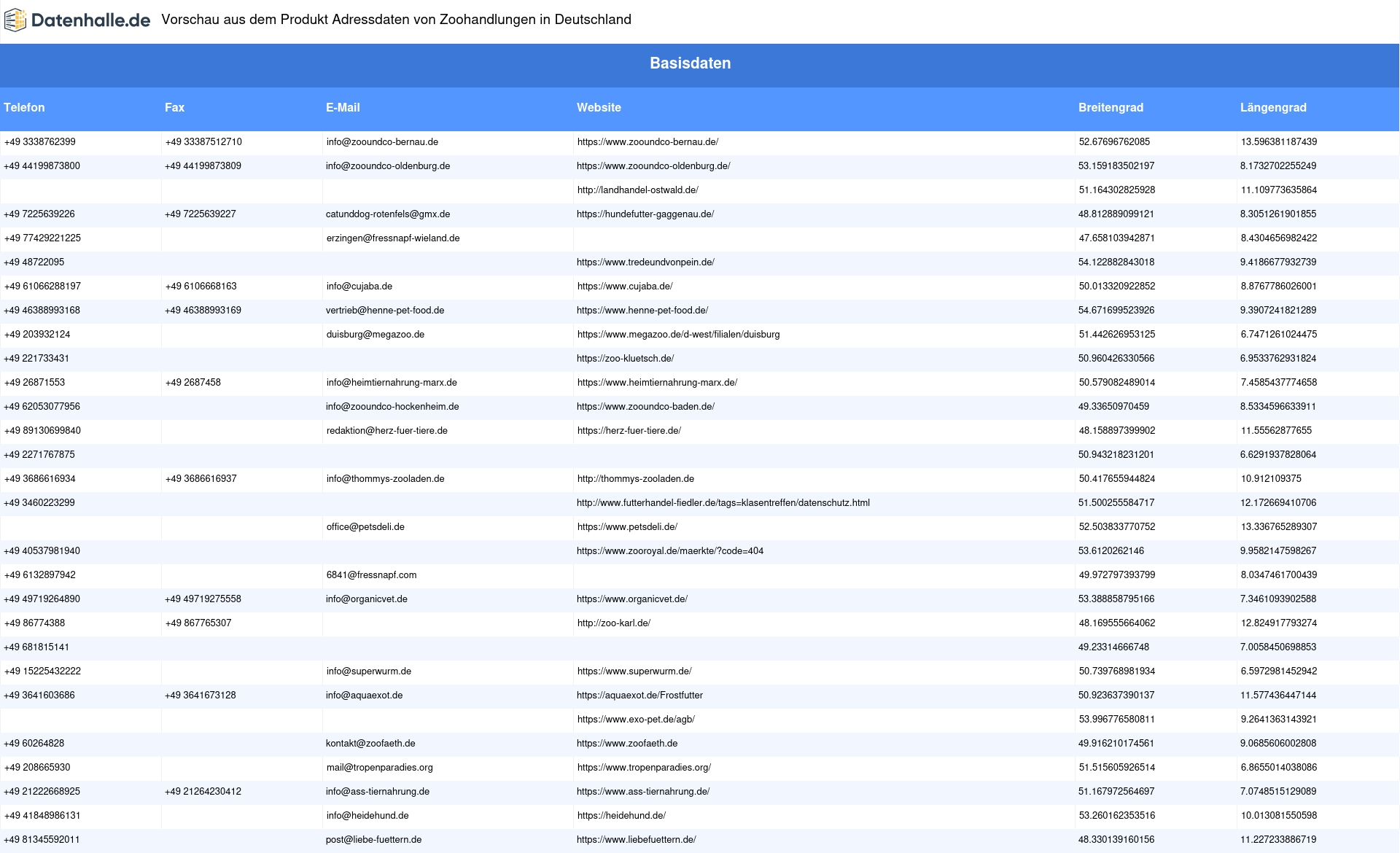
Task: Click phone number +49 2271767875
Action: click(39, 455)
